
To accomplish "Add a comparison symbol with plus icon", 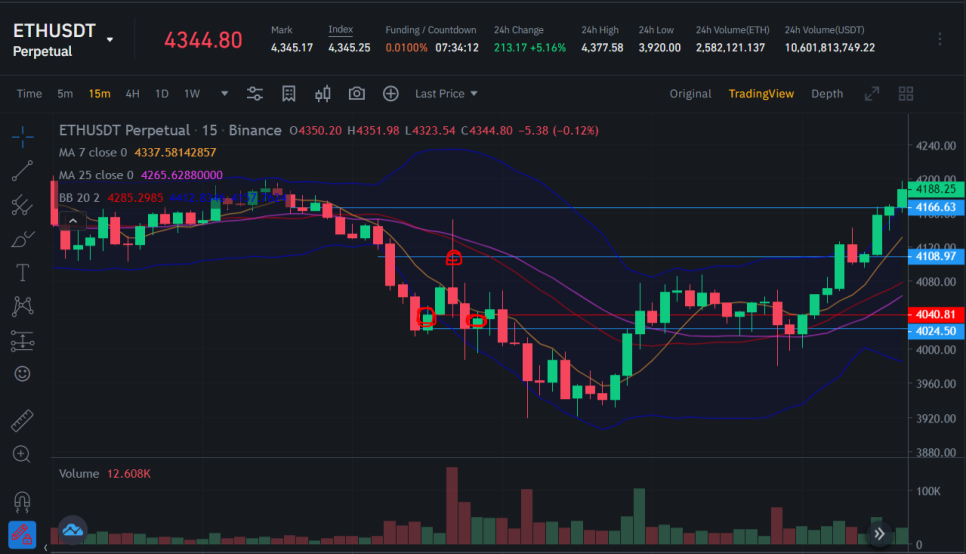I will point(391,94).
